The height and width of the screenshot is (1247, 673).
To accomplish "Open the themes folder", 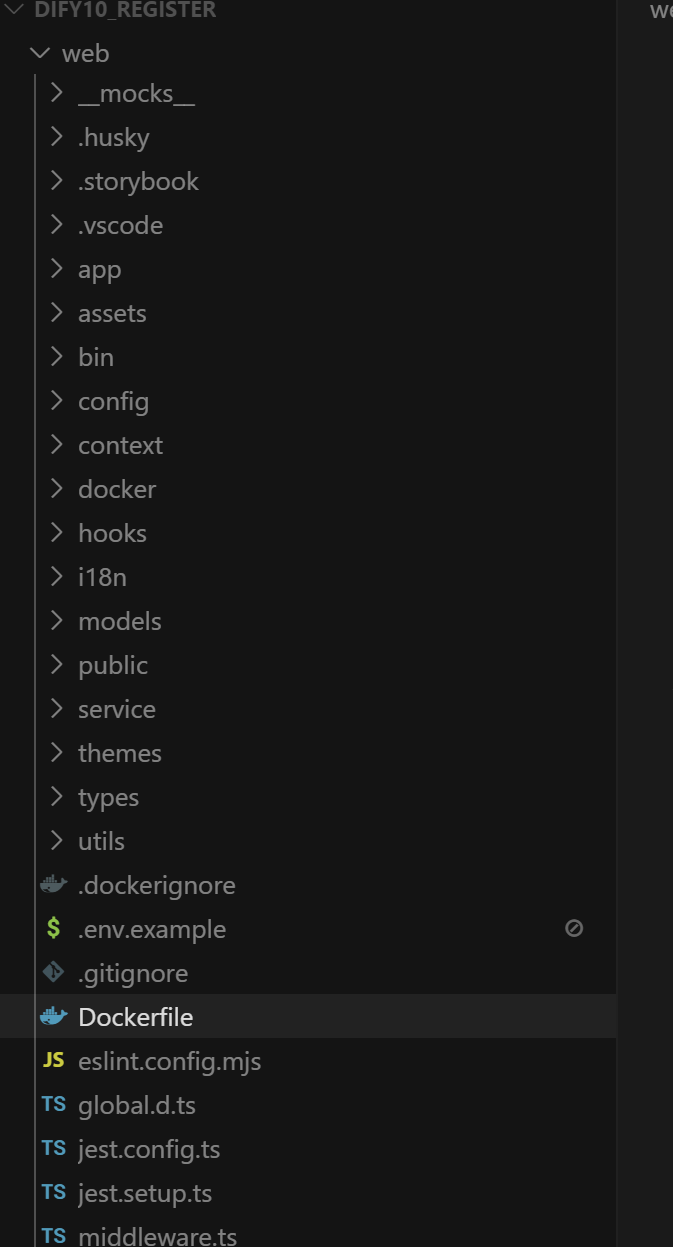I will (x=308, y=753).
